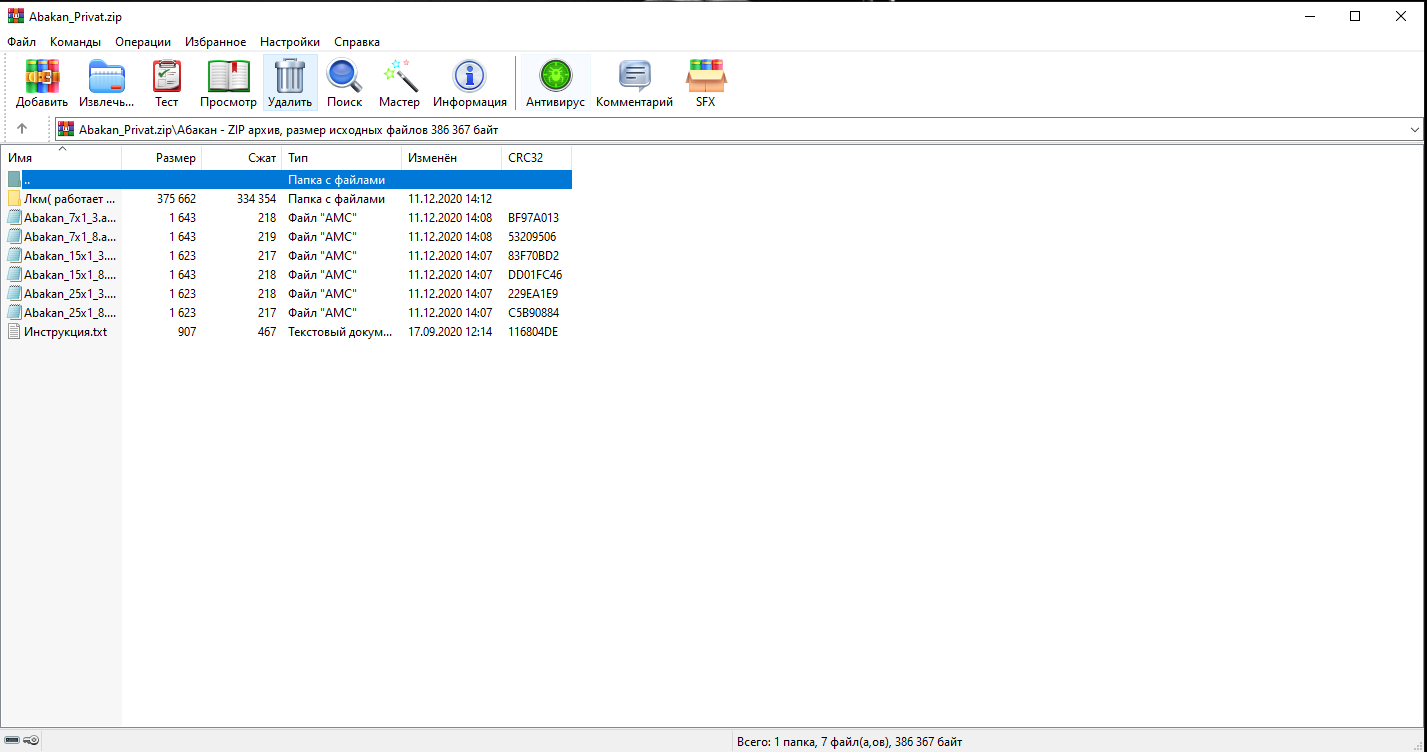The image size is (1427, 752).
Task: Click icon of Abakan_7x1_3 file
Action: (14, 218)
